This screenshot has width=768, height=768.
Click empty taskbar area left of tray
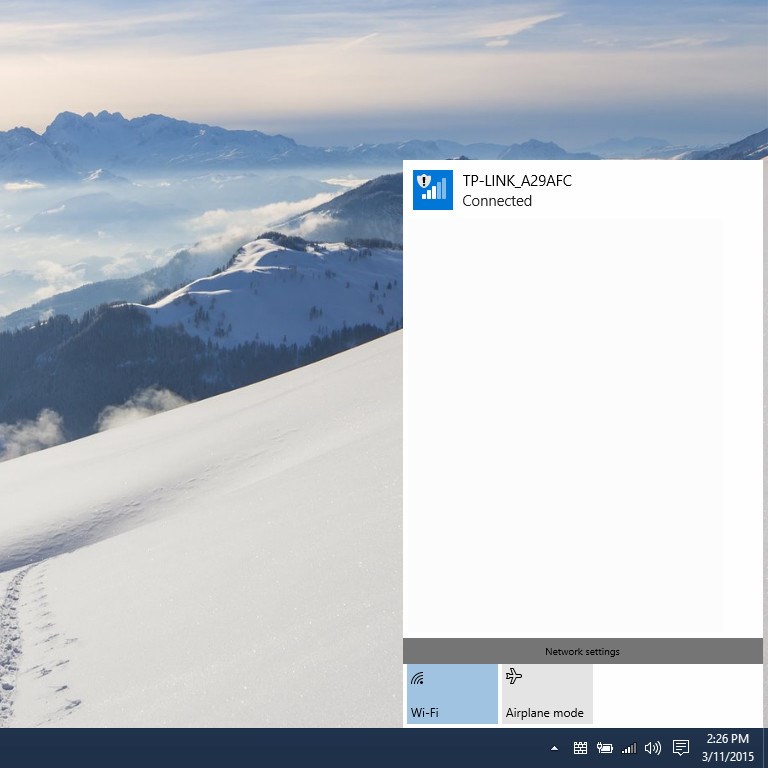point(270,748)
